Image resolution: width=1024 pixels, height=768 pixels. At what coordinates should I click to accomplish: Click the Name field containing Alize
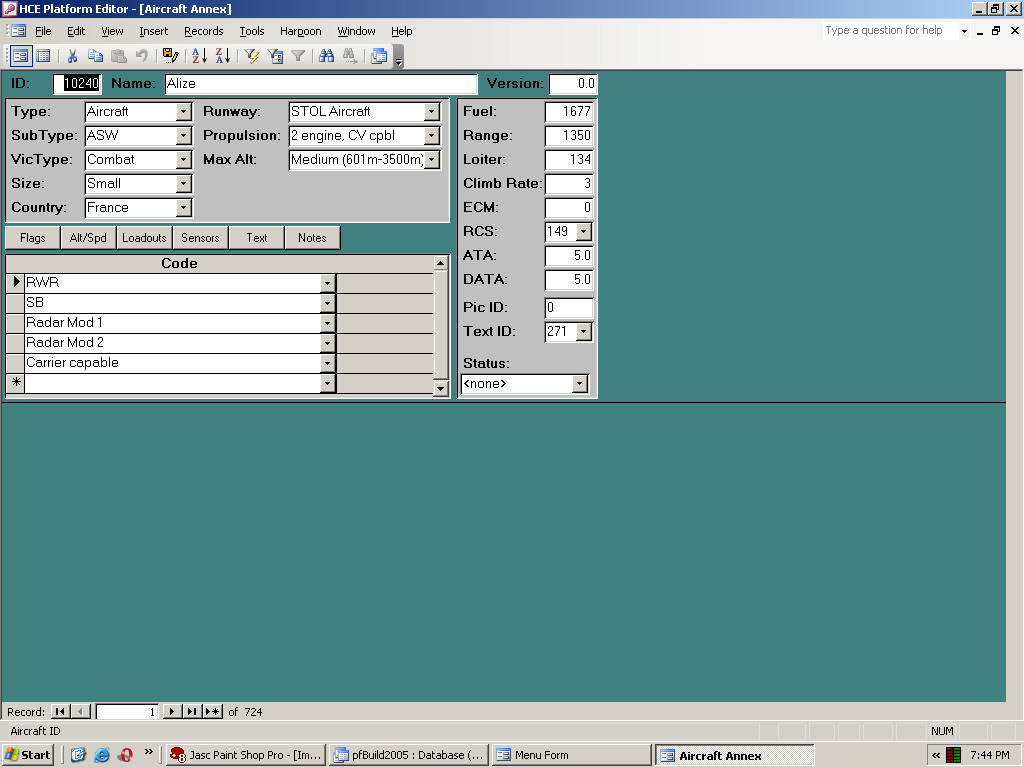[x=321, y=84]
